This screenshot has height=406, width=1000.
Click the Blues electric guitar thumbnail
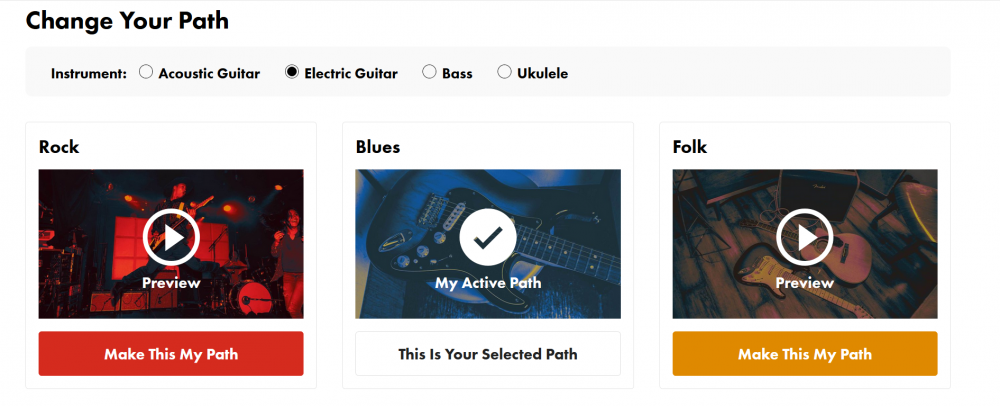point(488,243)
